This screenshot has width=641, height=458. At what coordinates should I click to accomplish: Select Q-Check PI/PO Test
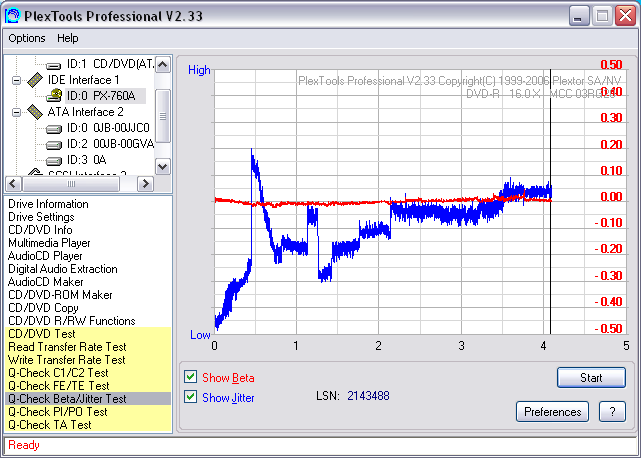coord(88,412)
